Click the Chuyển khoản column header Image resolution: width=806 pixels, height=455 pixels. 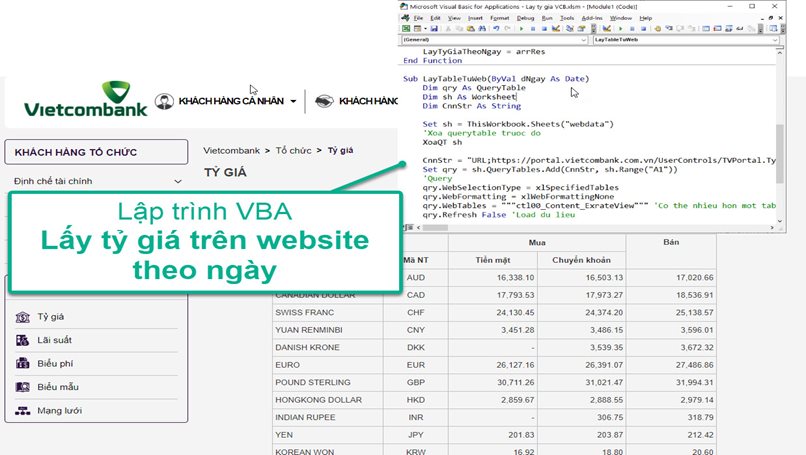(x=581, y=260)
